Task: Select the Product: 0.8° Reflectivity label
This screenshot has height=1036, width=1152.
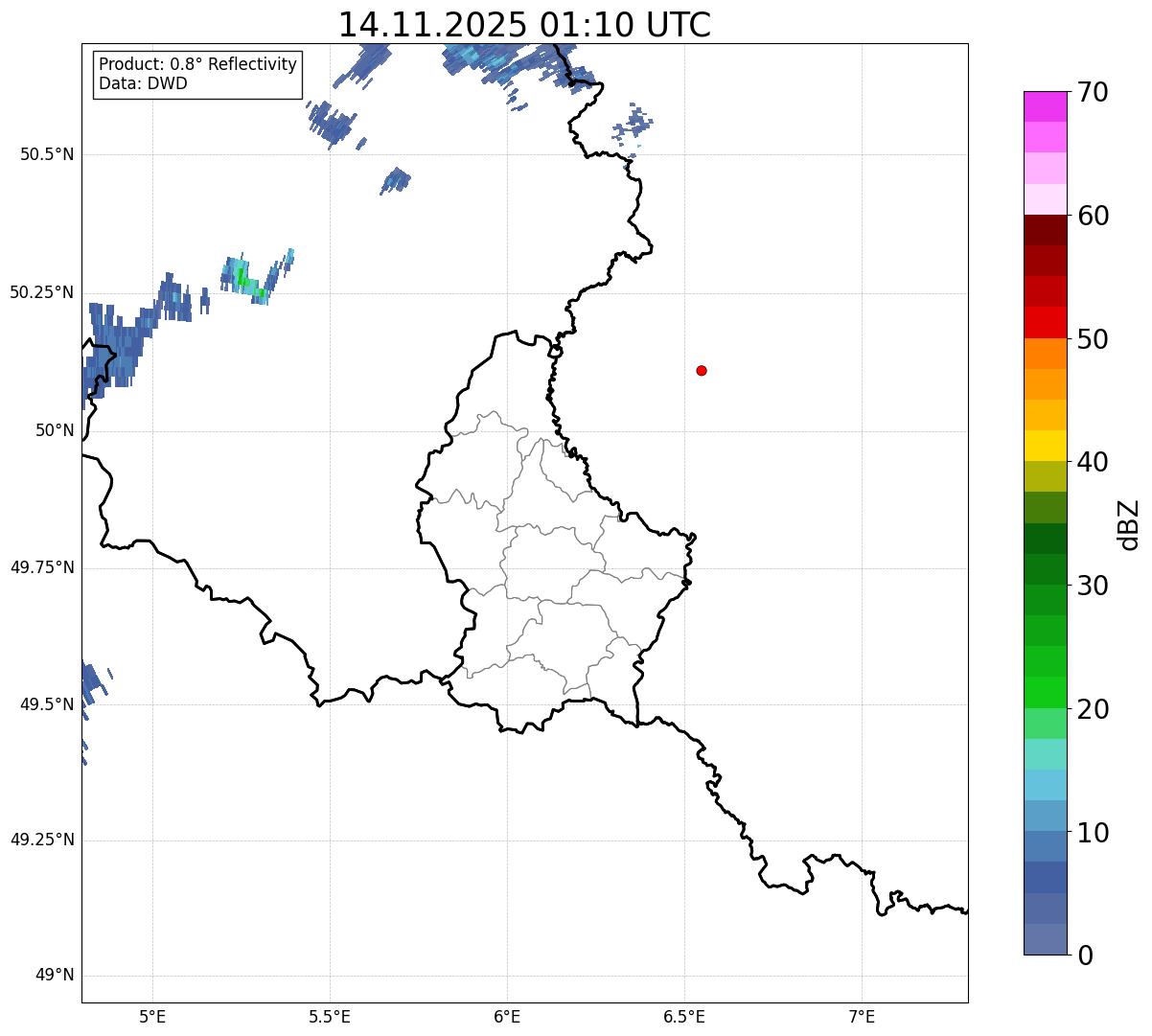Action: pos(197,64)
